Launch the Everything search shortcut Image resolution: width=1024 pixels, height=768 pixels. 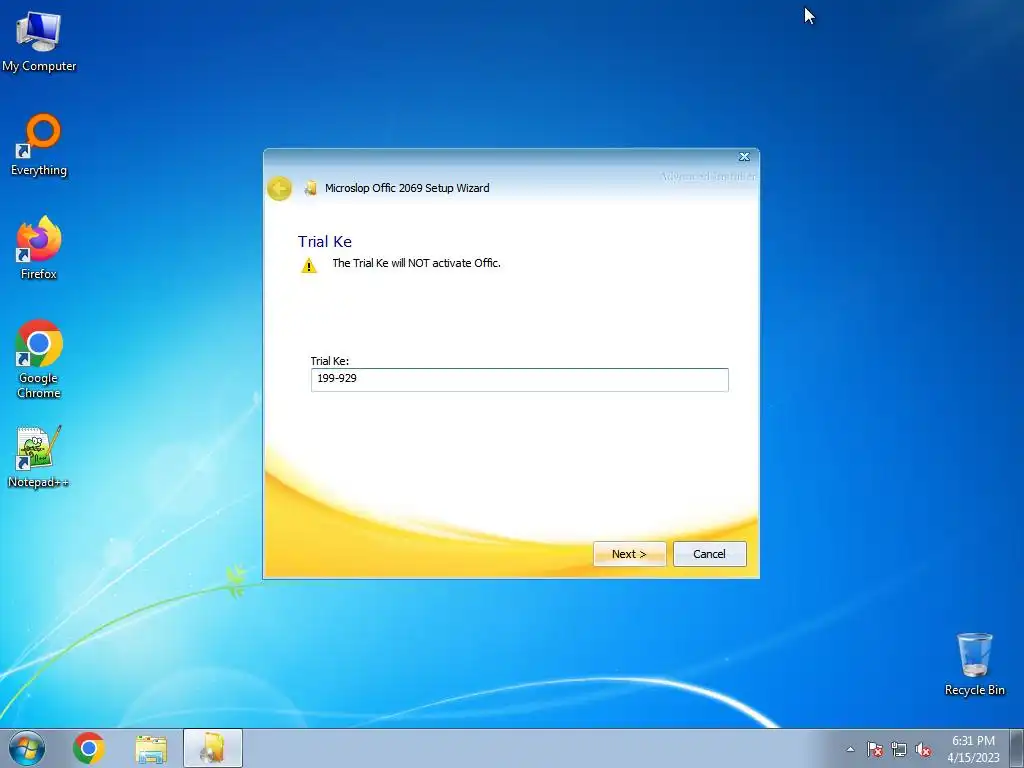tap(39, 145)
